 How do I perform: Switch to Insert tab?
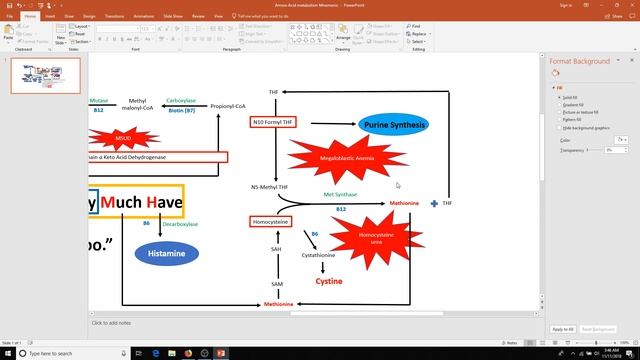pyautogui.click(x=50, y=16)
